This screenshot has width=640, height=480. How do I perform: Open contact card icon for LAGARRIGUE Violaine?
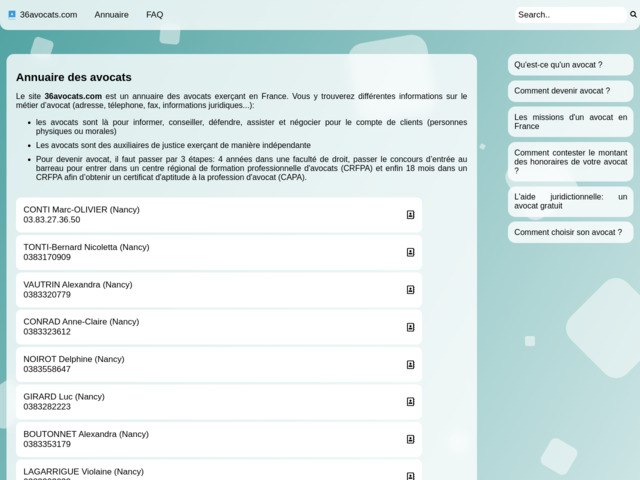pyautogui.click(x=411, y=476)
